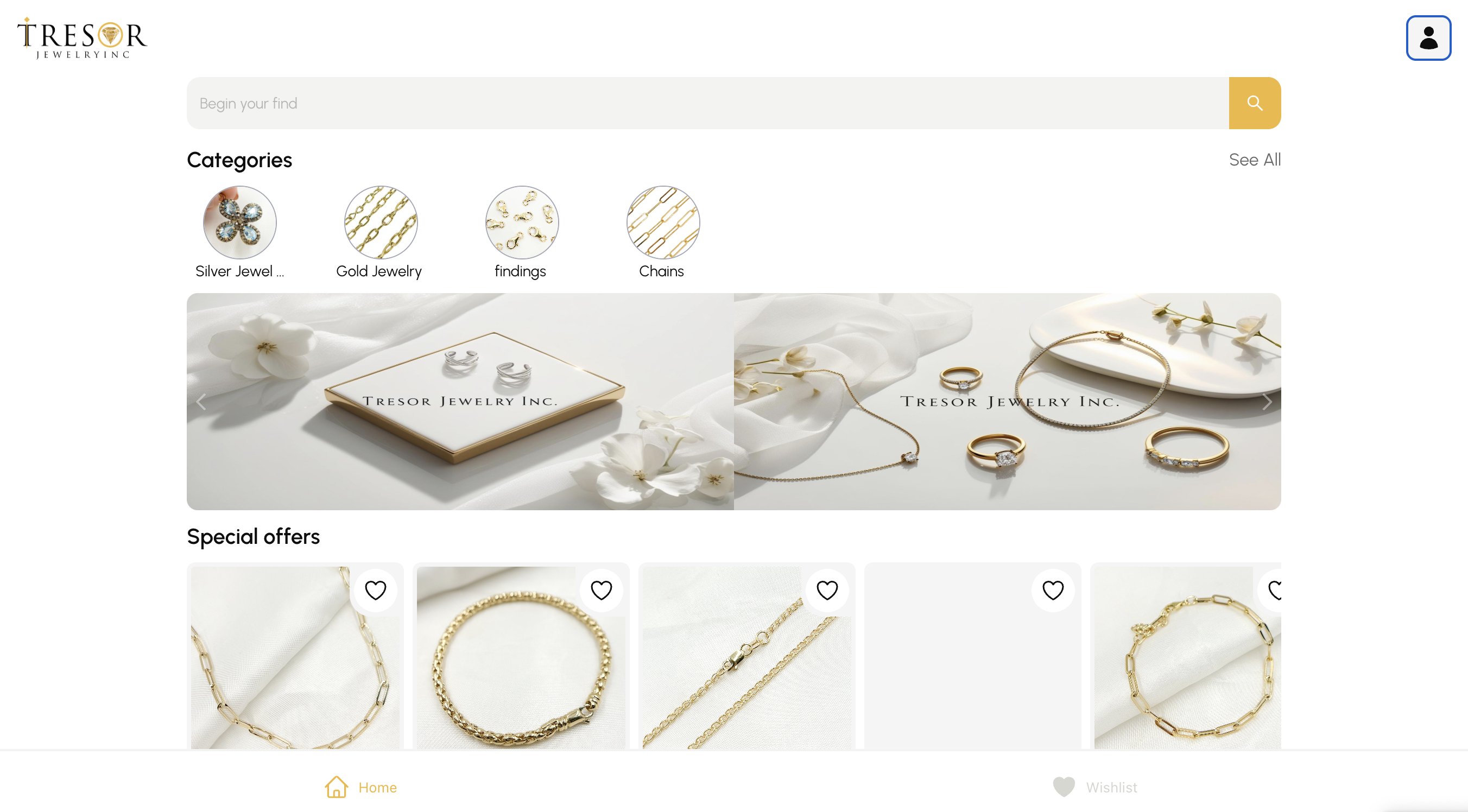Open the Chains category icon
Viewport: 1468px width, 812px height.
[663, 222]
